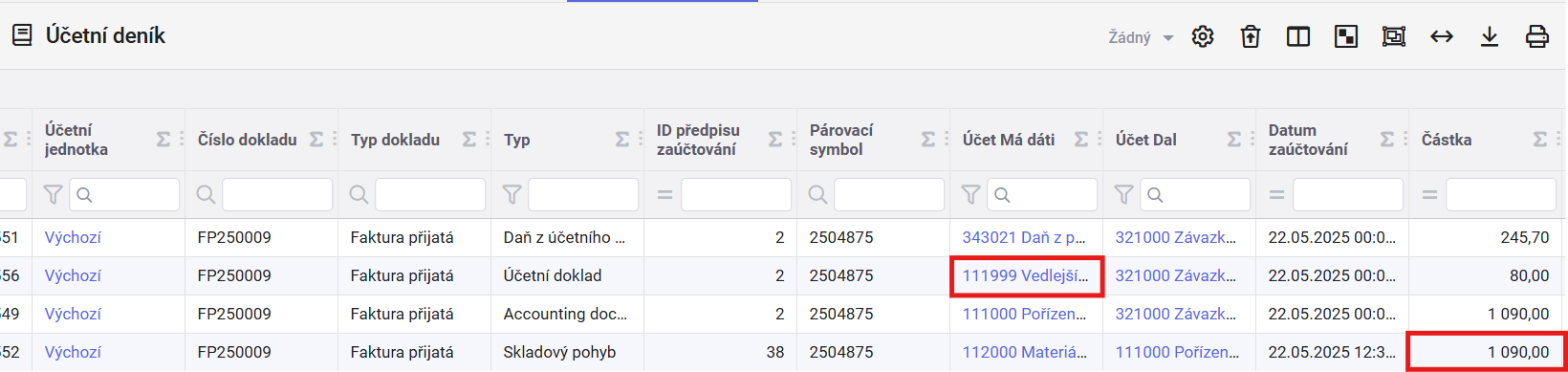Open Výchozí link in Skladový pohyb row
The width and height of the screenshot is (1568, 372).
coord(73,352)
